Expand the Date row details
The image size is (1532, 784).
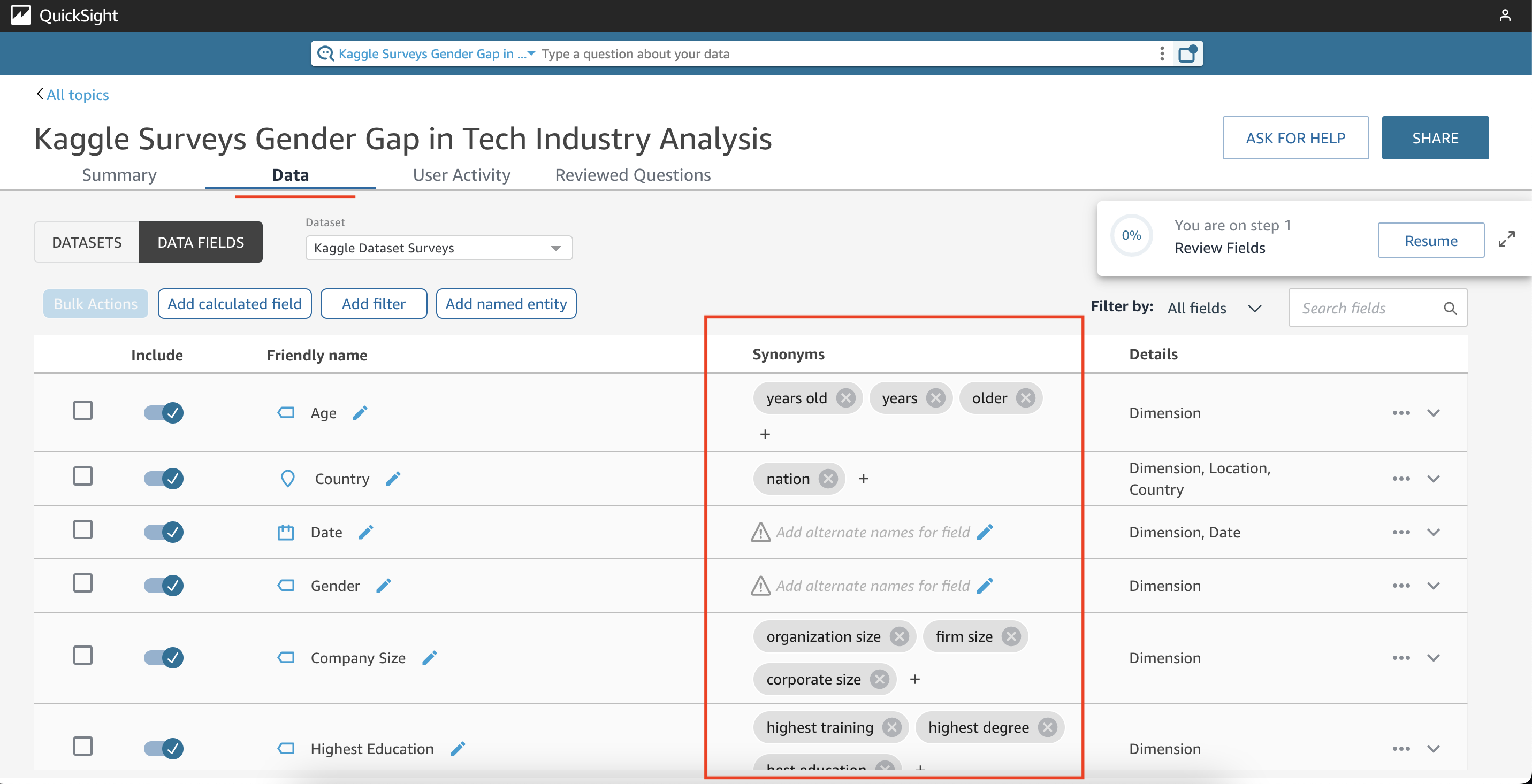point(1434,532)
